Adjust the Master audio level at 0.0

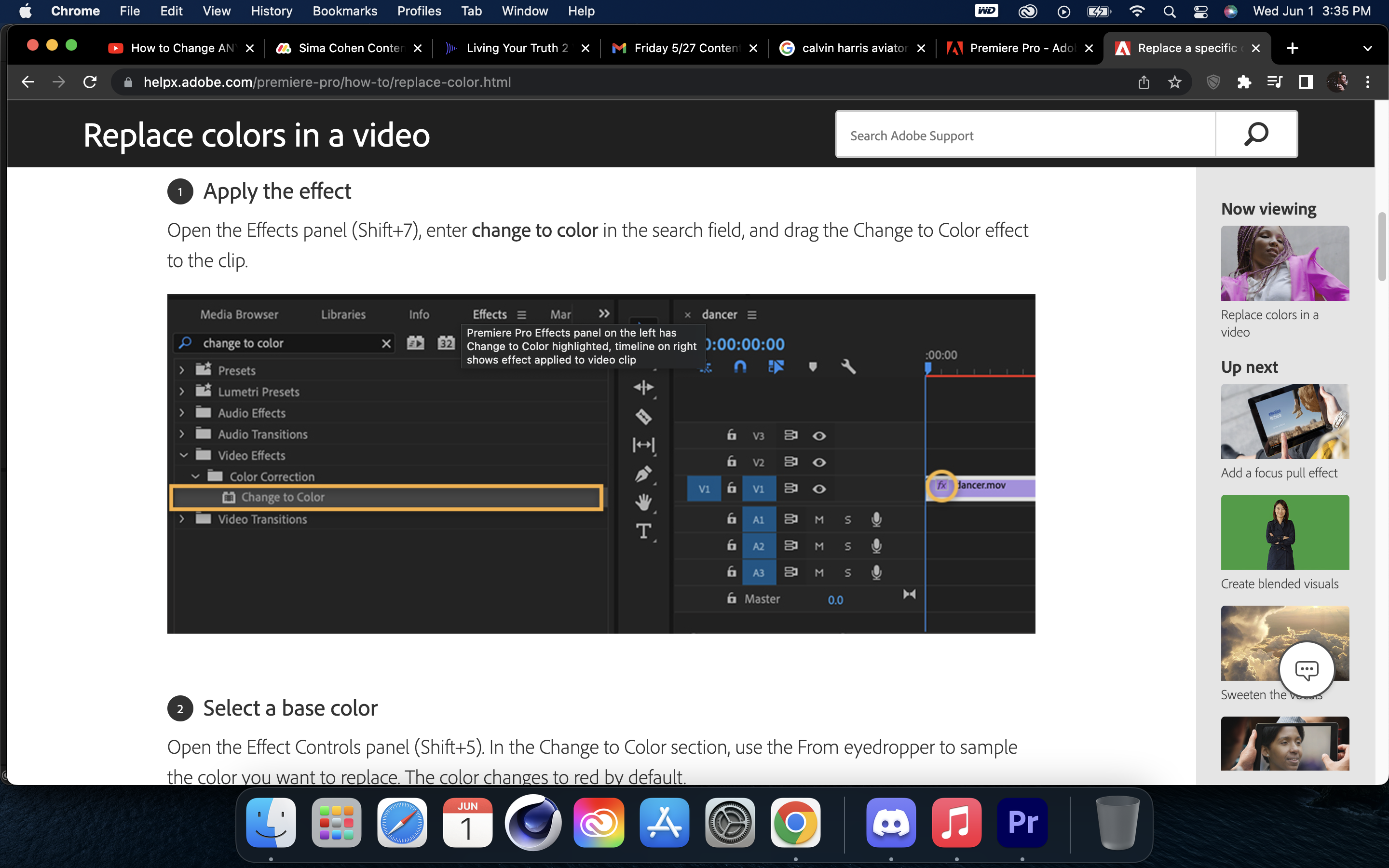pyautogui.click(x=835, y=599)
